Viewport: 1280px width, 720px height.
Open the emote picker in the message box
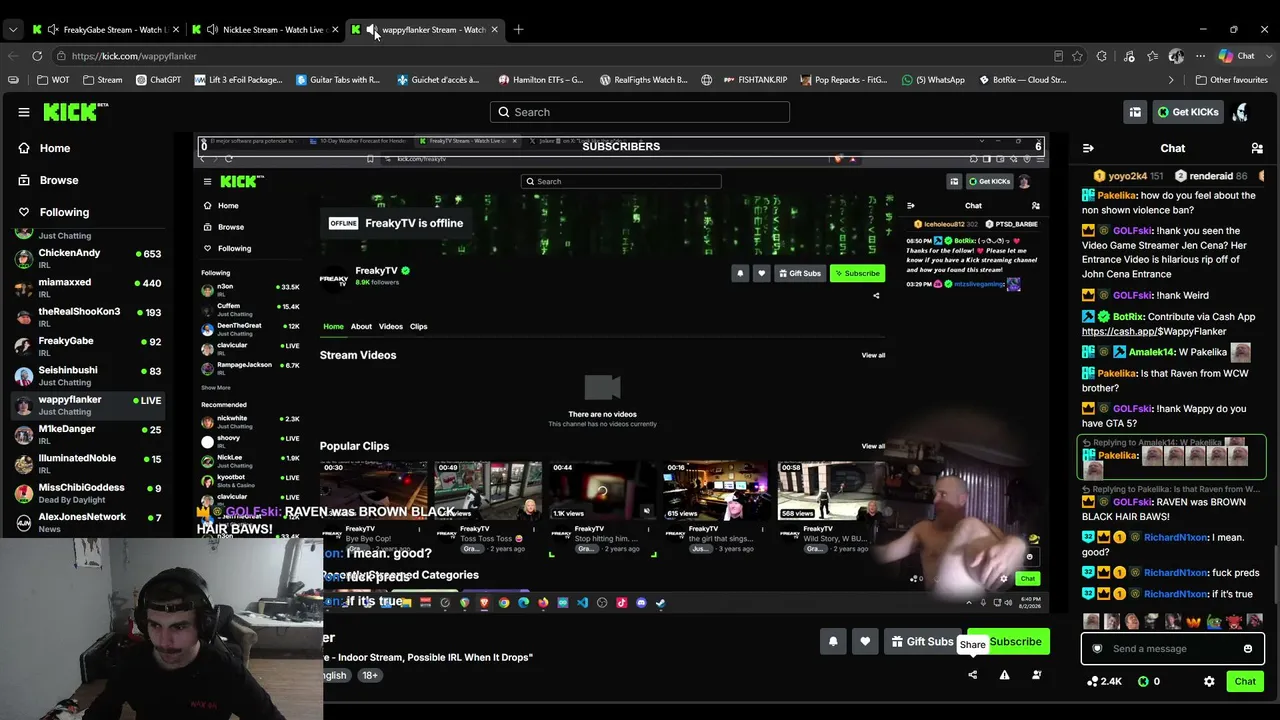(x=1248, y=649)
